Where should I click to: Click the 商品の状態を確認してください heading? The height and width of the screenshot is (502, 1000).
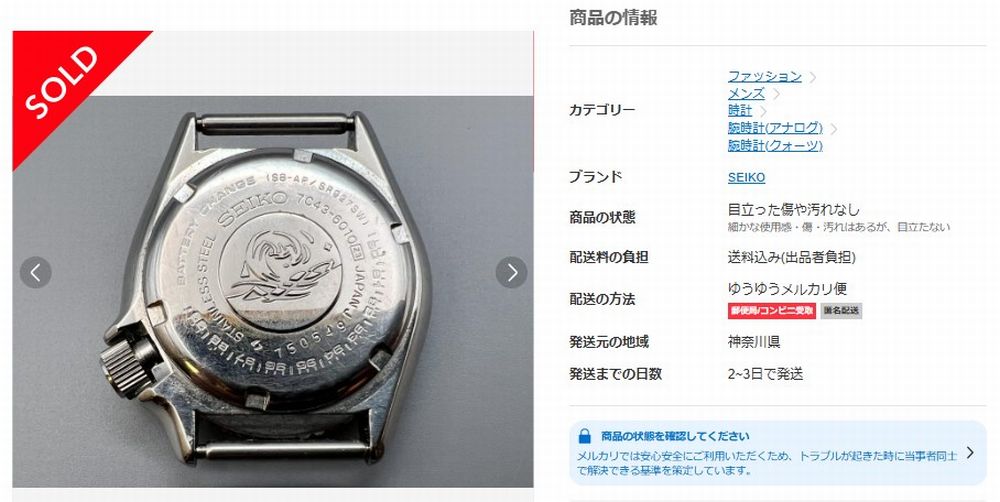tap(675, 436)
